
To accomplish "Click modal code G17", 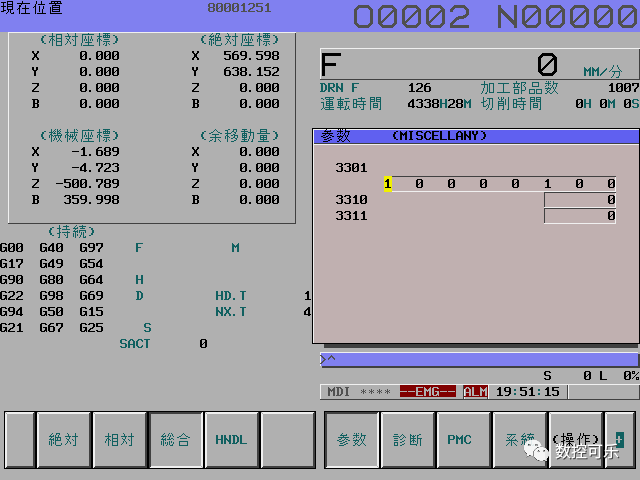I will point(11,264).
